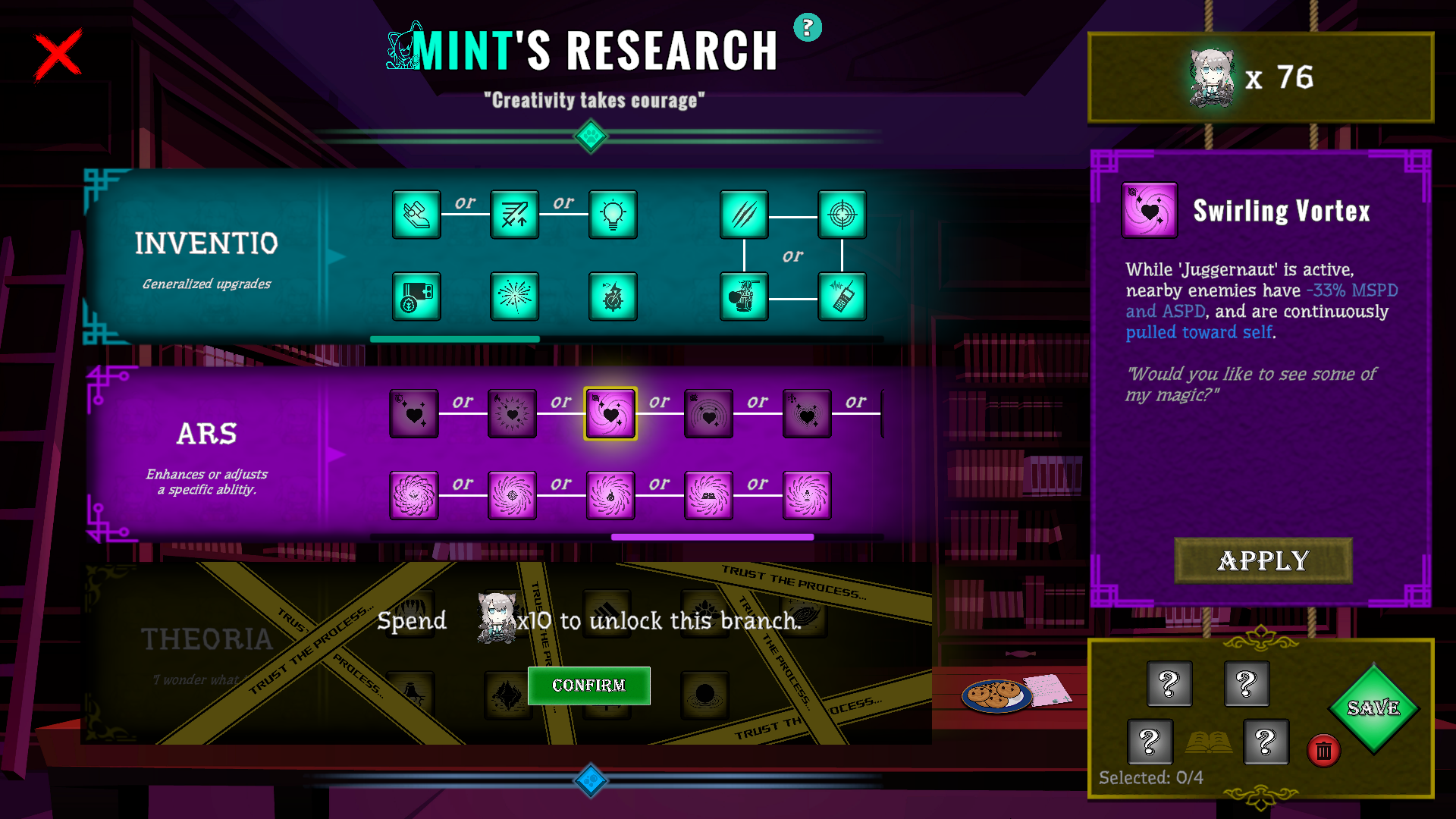Click the green SAVE diamond button
The height and width of the screenshot is (819, 1456).
pyautogui.click(x=1373, y=708)
